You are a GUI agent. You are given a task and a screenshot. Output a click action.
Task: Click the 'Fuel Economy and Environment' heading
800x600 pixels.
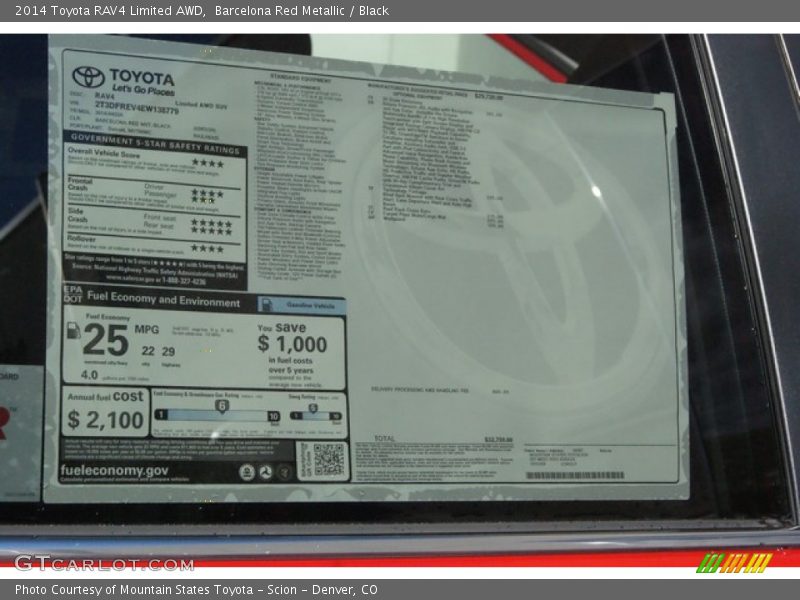pos(163,299)
